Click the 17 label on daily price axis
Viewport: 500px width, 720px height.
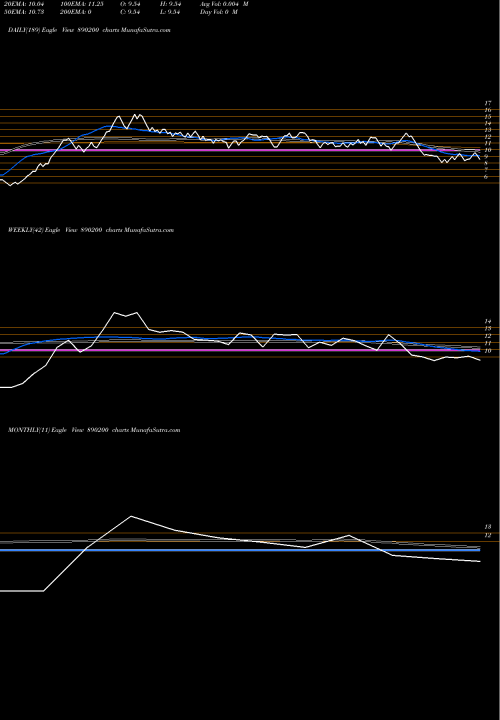pos(488,103)
